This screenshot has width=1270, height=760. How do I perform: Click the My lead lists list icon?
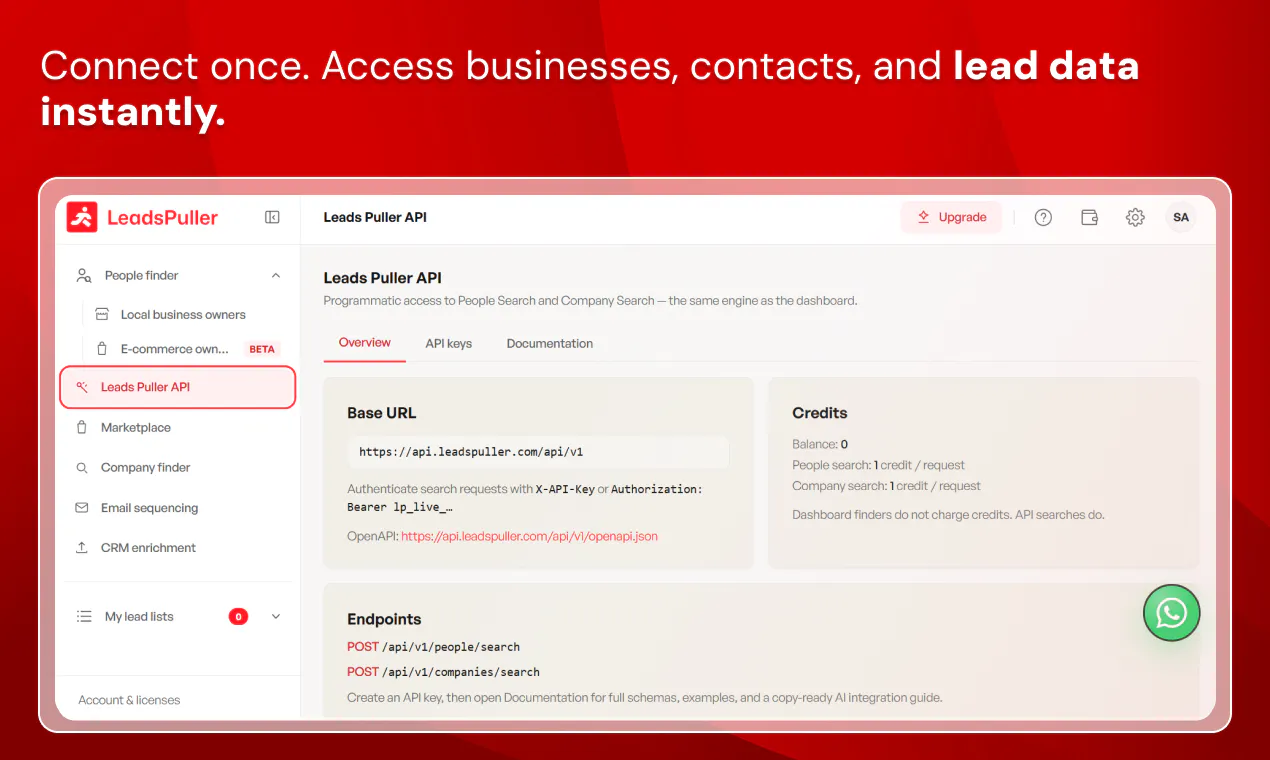[x=84, y=617]
